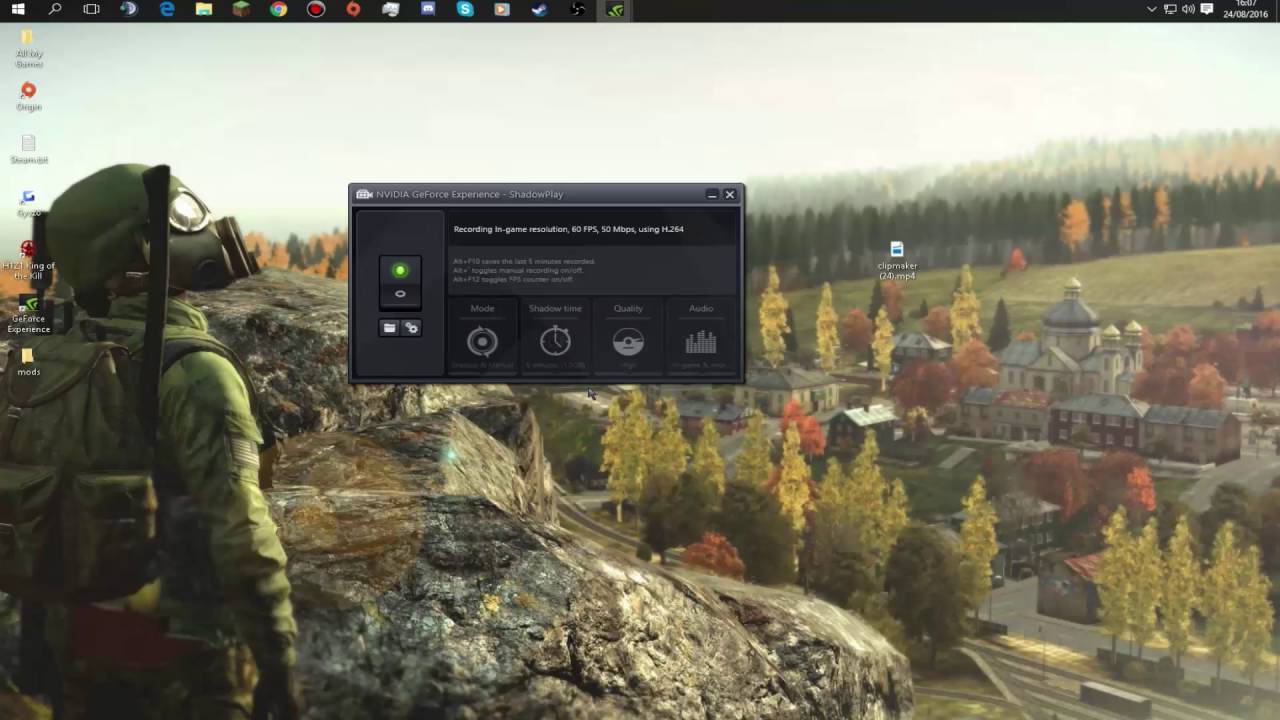Open the Quality setting in ShadowPlay
This screenshot has width=1280, height=720.
628,337
